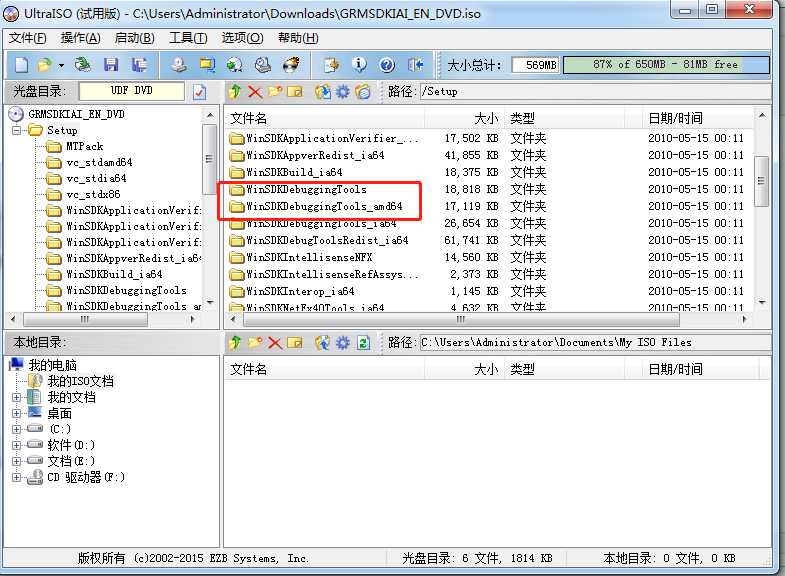Open the 工具(T) menu
The image size is (785, 576).
(188, 38)
